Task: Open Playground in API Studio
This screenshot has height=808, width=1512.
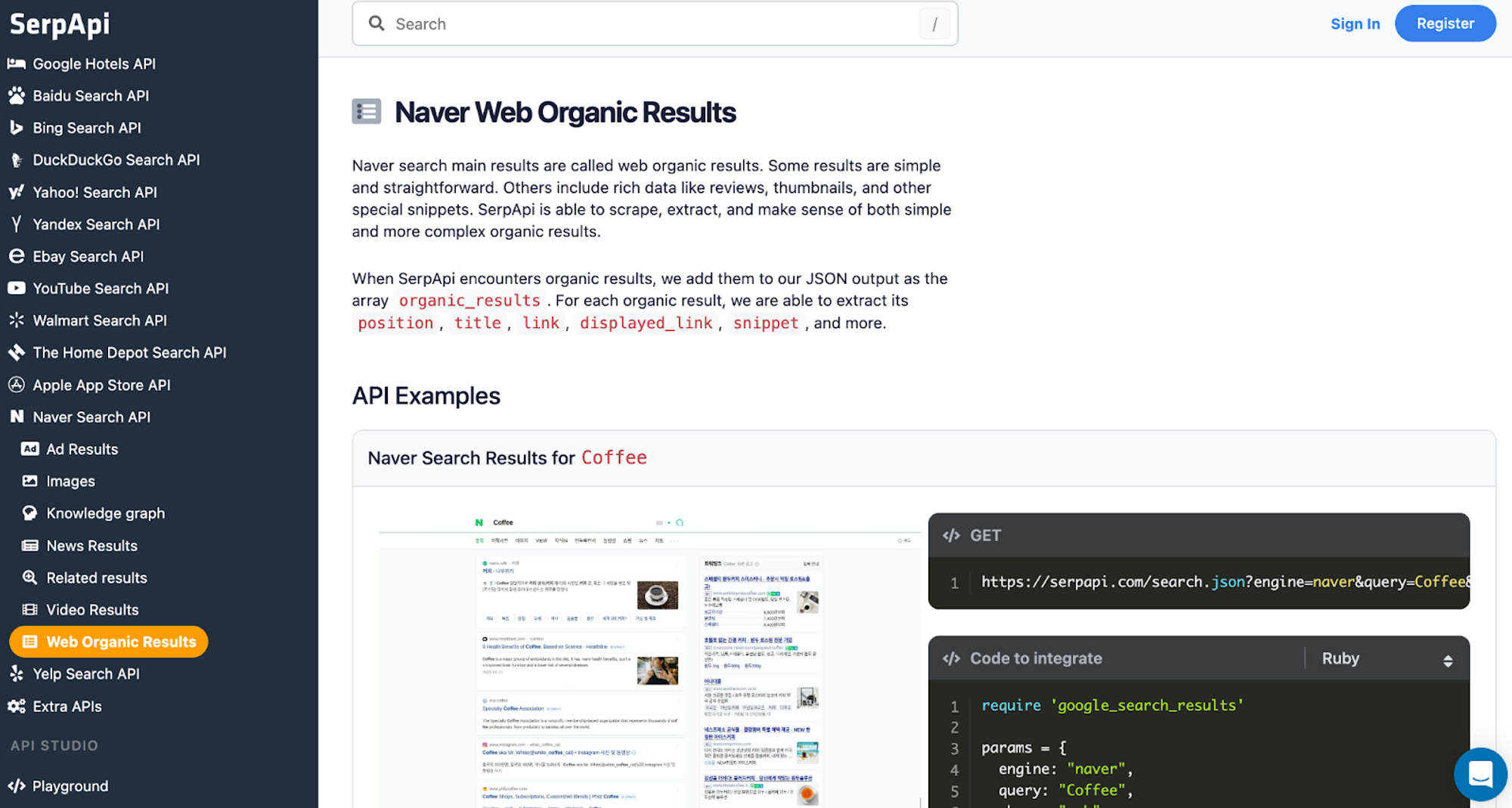Action: pos(70,786)
